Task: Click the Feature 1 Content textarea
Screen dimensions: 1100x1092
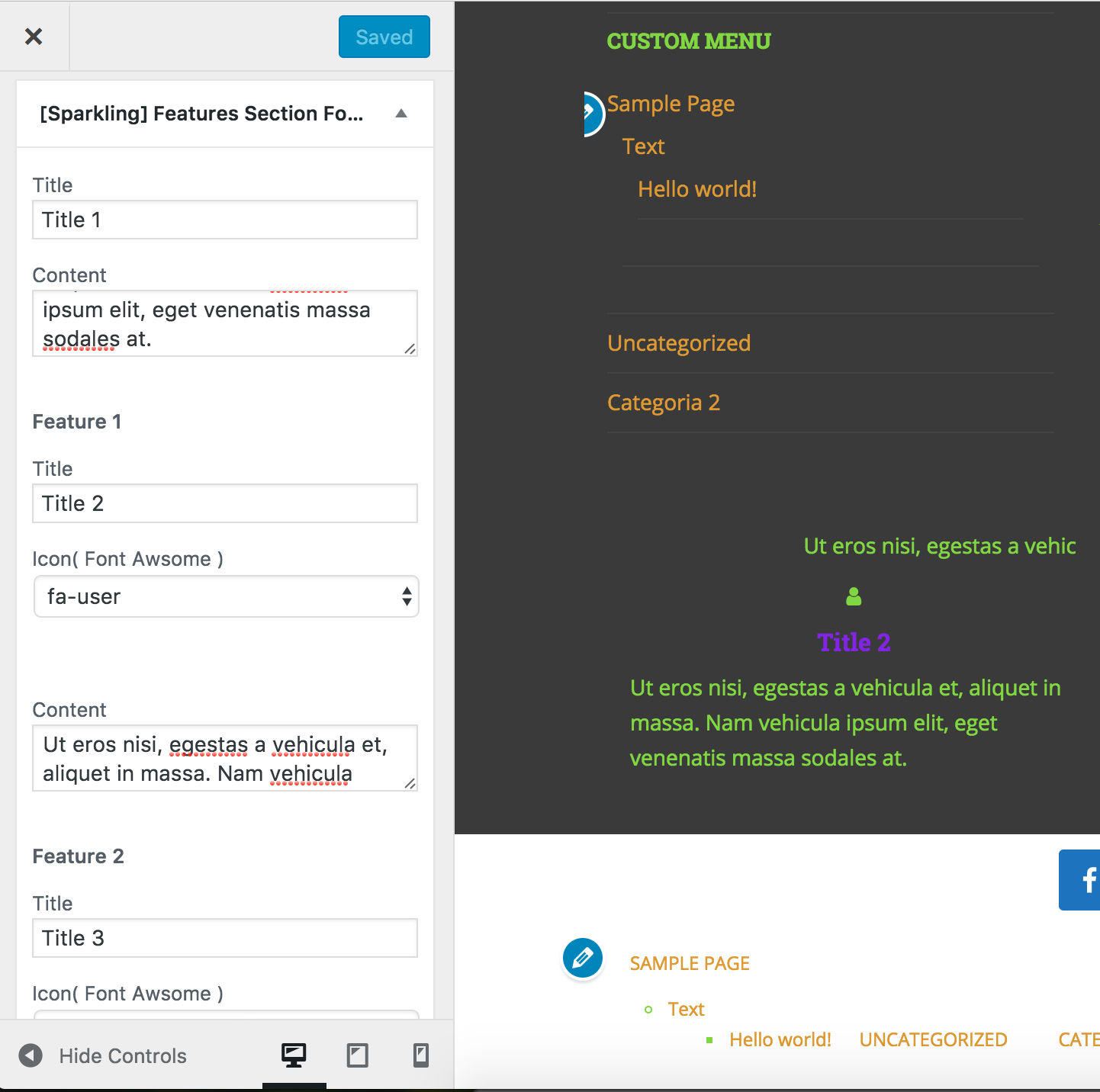Action: pos(224,758)
